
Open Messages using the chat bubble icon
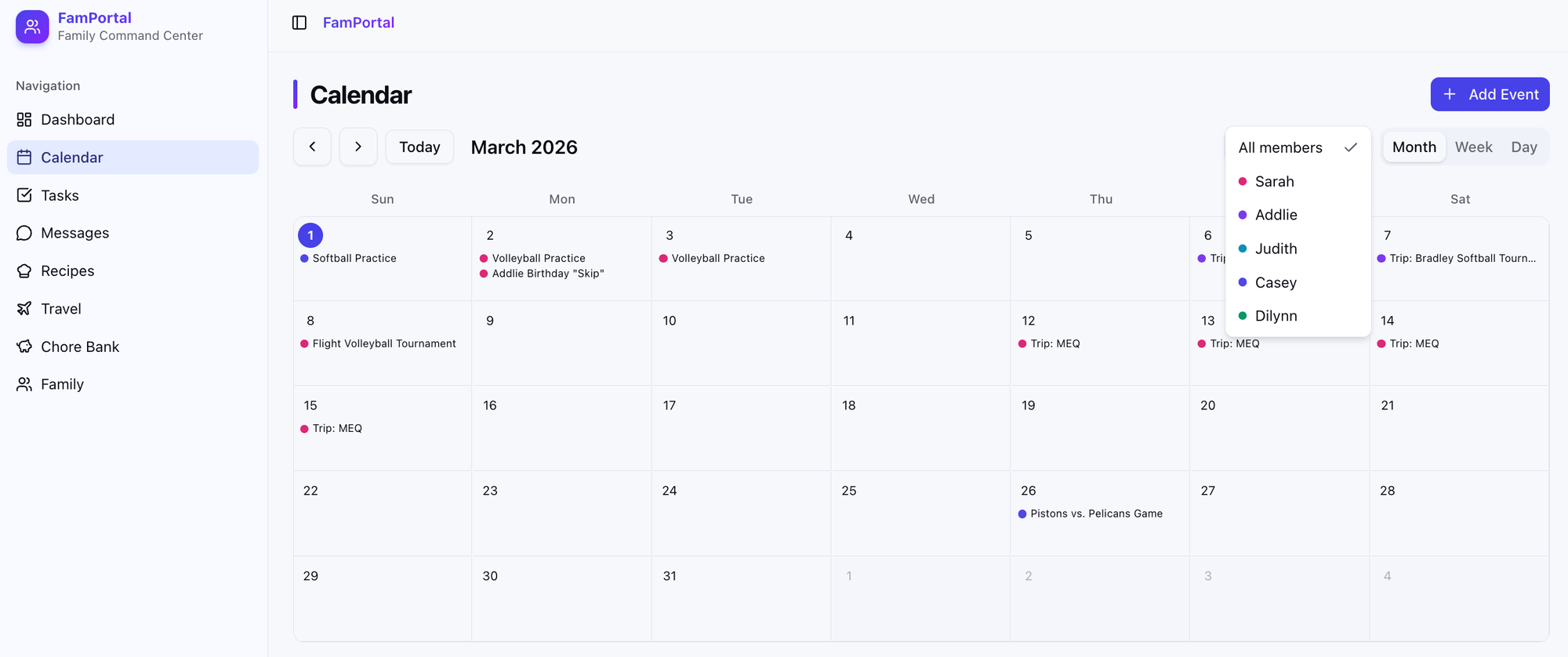click(x=24, y=233)
